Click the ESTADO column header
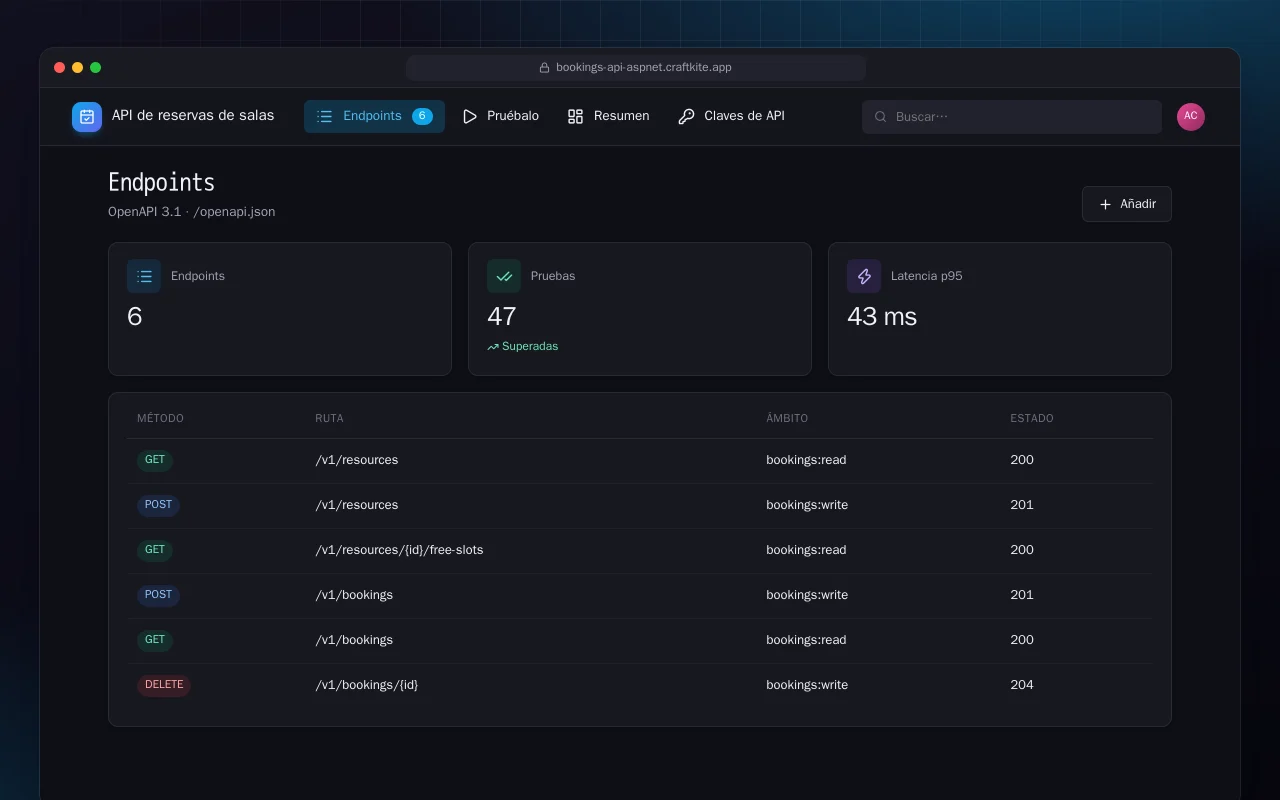 point(1032,418)
